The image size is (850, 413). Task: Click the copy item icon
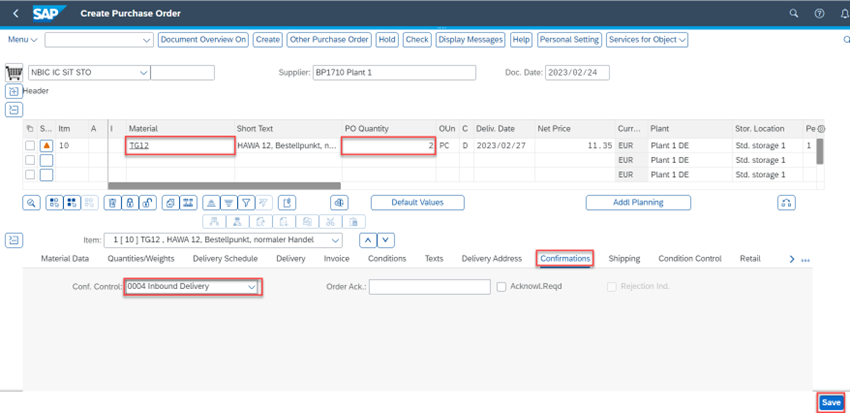point(171,203)
